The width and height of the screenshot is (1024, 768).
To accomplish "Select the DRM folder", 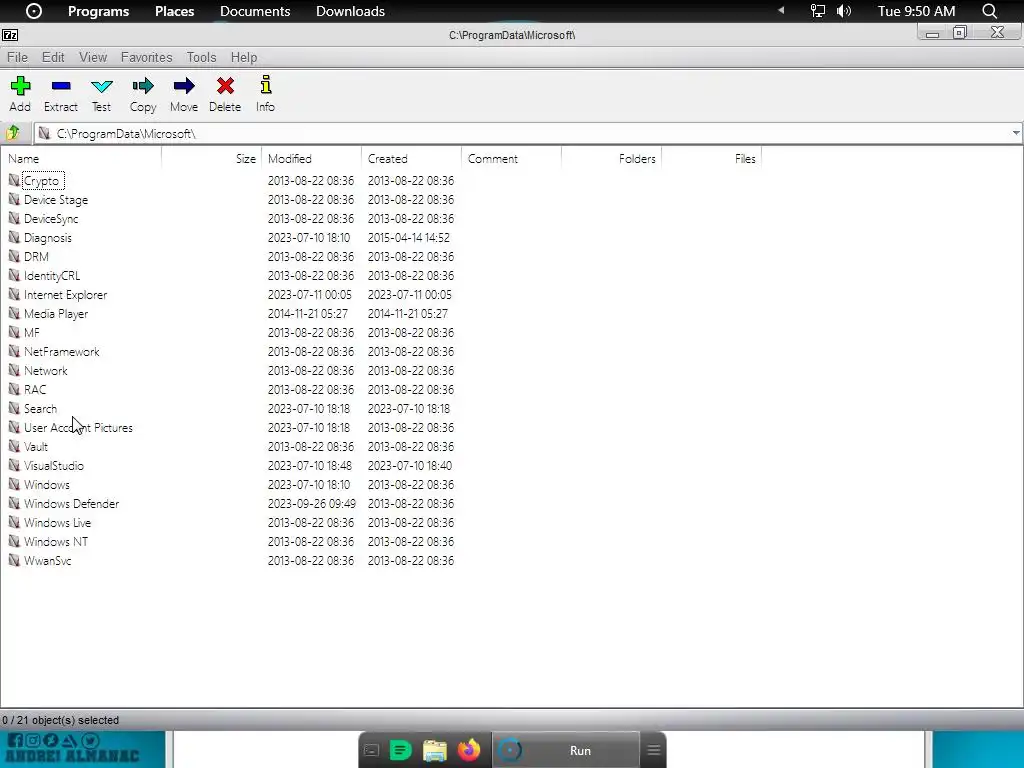I will [x=37, y=257].
